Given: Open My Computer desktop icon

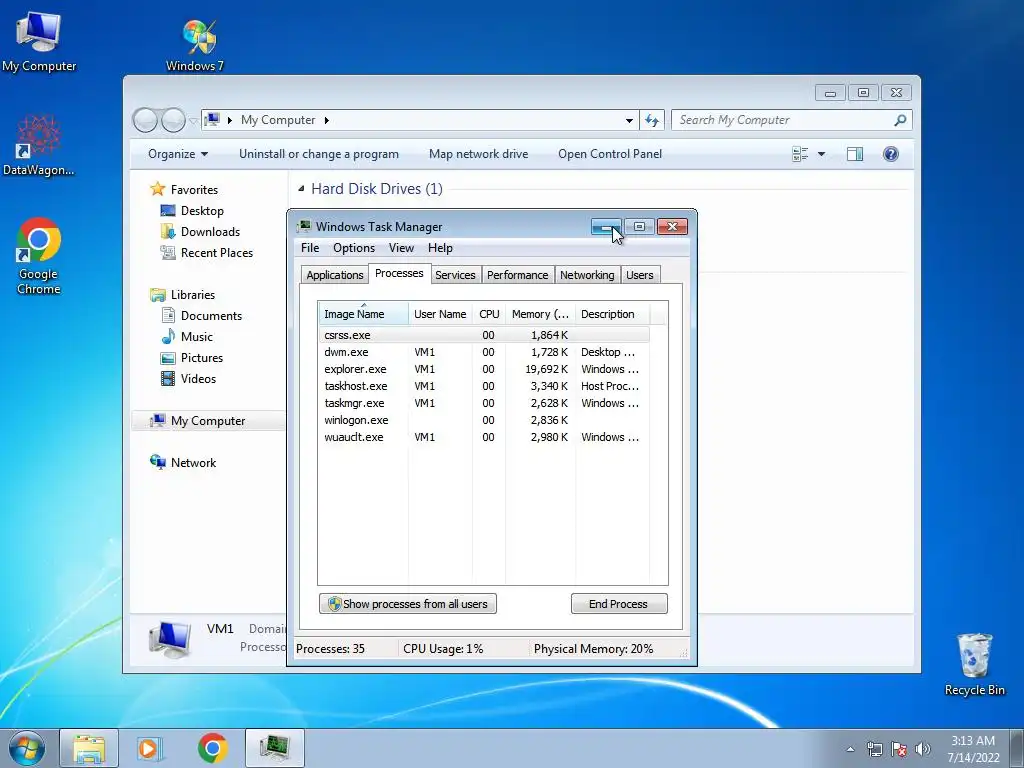Looking at the screenshot, I should (39, 42).
